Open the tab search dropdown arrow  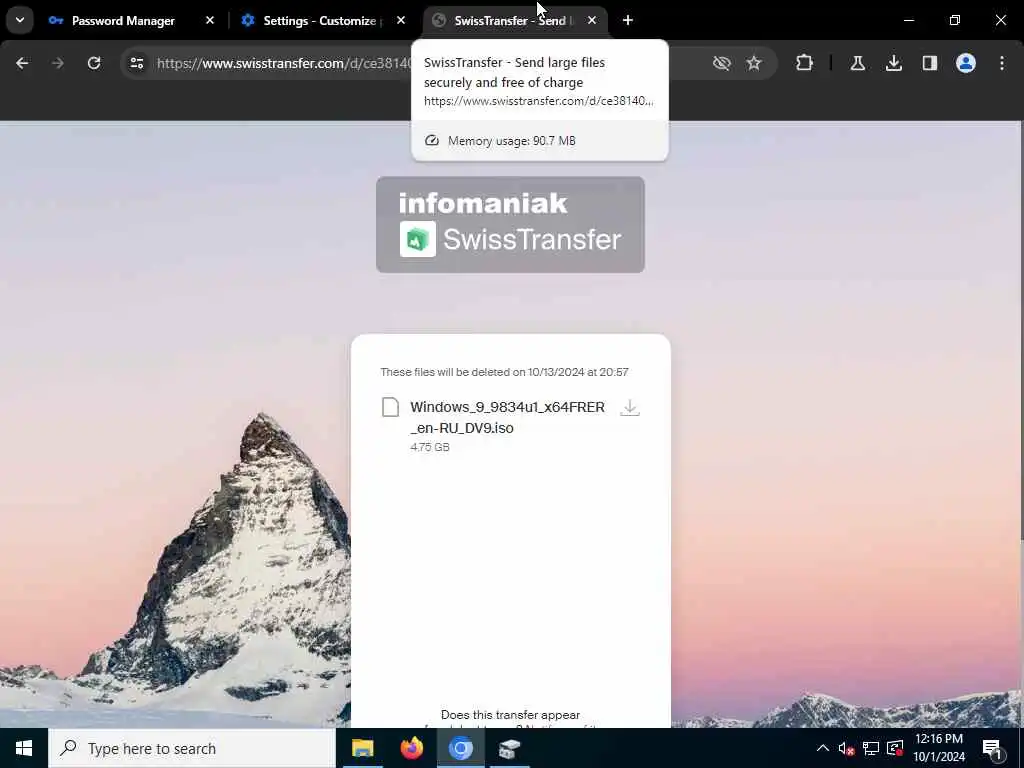[x=20, y=20]
